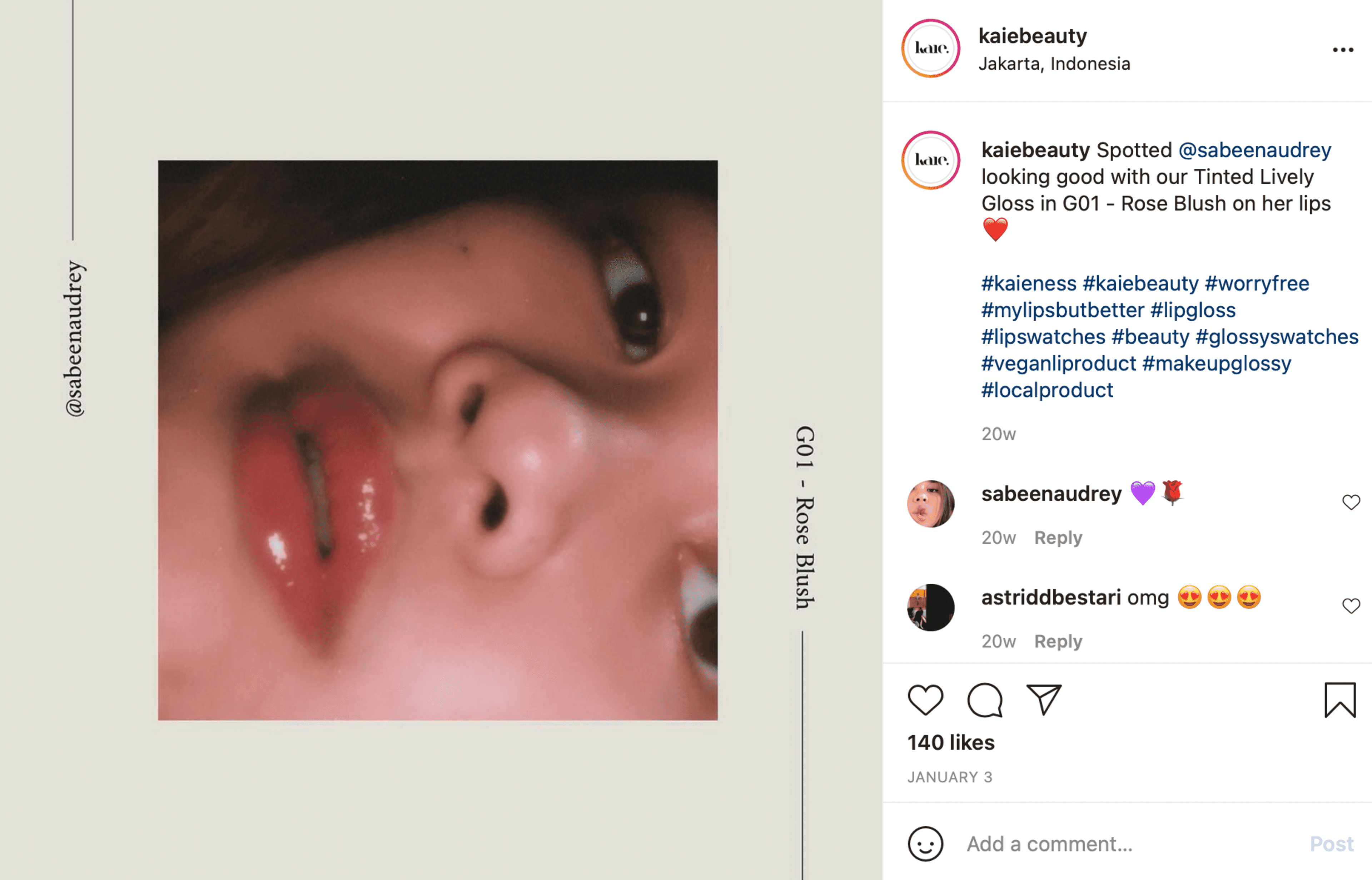Save post with bookmark icon
The width and height of the screenshot is (1372, 880).
pos(1339,699)
